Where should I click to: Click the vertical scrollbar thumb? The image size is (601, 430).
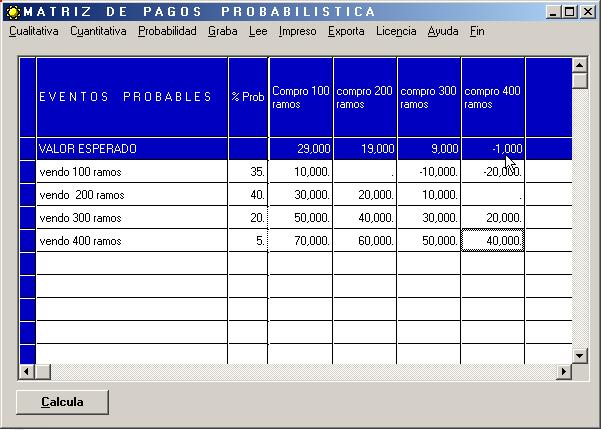(x=580, y=80)
